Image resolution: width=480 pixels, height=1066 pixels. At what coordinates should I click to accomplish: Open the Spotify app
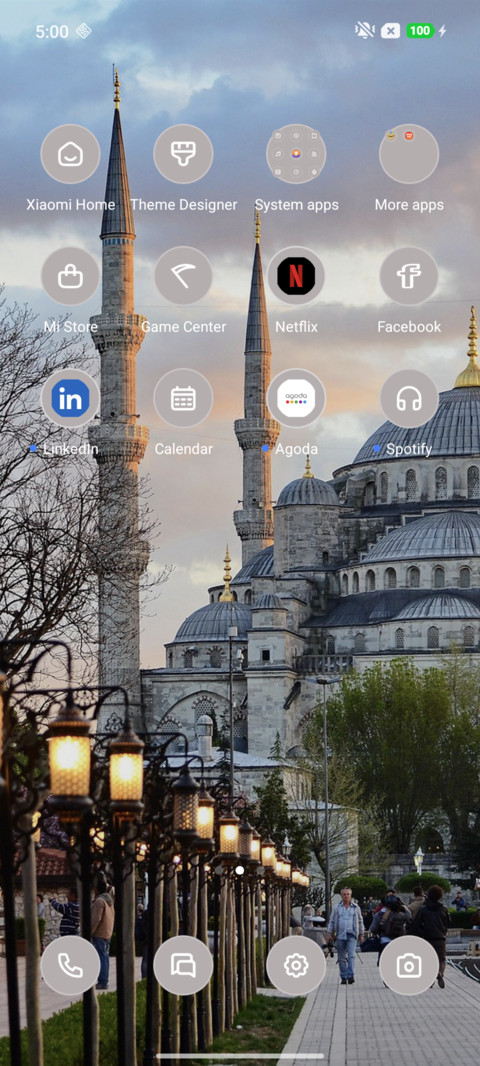pyautogui.click(x=409, y=398)
